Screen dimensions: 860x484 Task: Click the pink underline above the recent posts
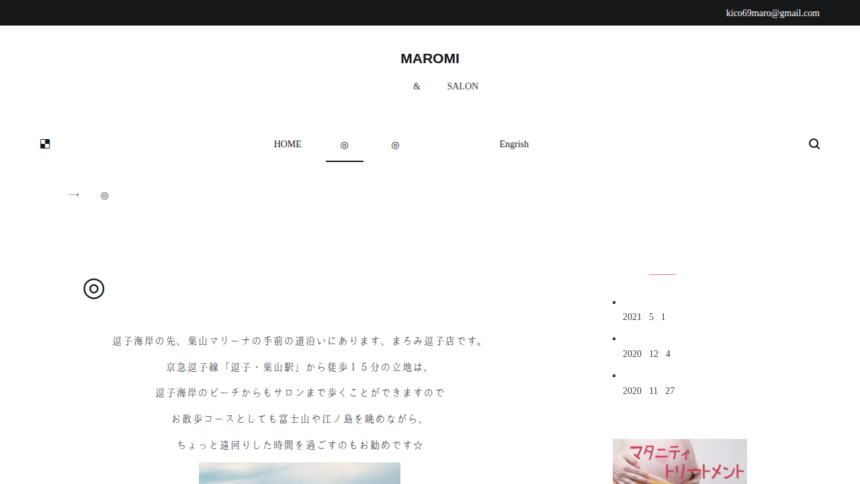coord(662,273)
